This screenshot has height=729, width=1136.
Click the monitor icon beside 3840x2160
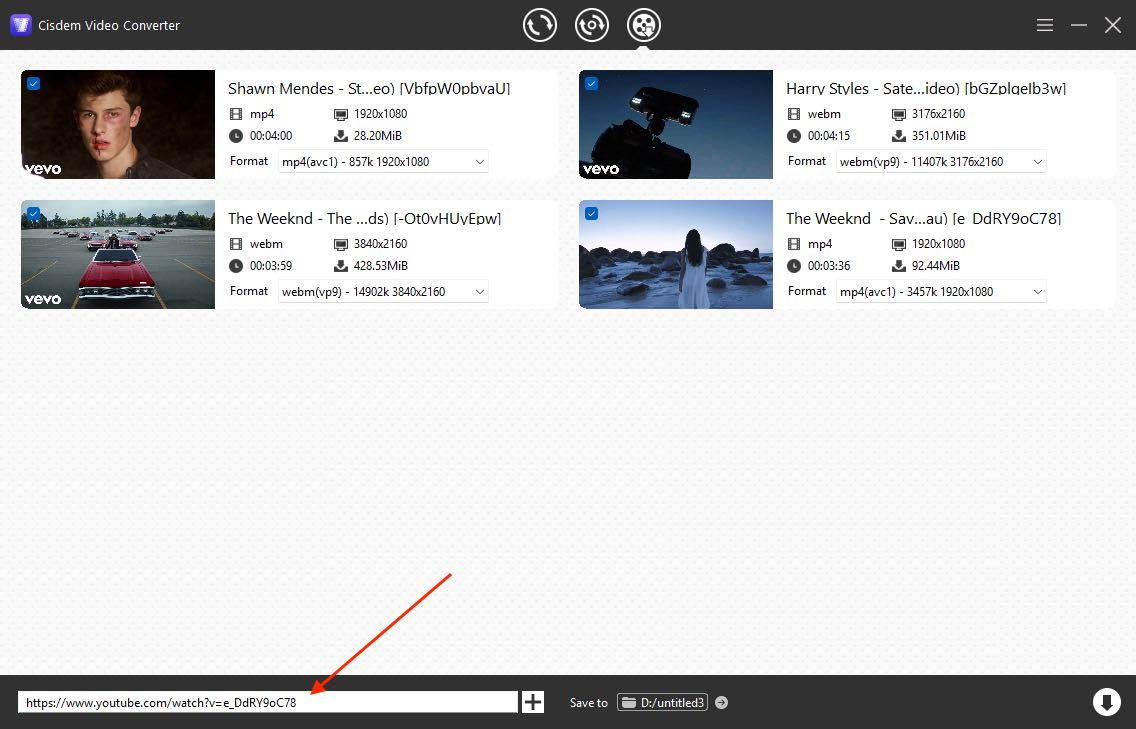click(341, 244)
